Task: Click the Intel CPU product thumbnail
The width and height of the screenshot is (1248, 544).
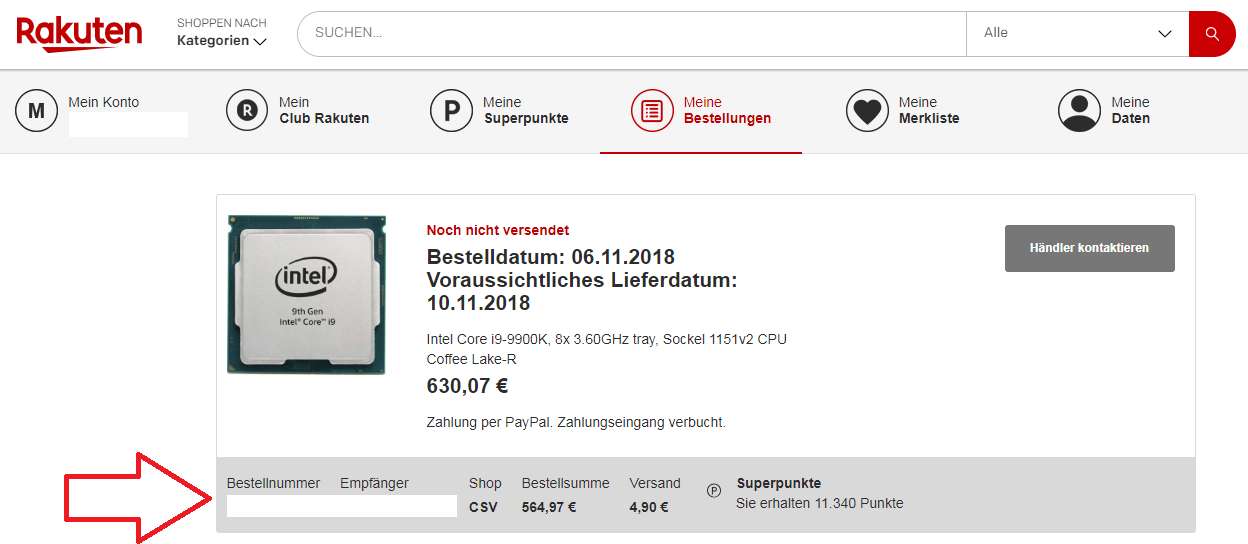Action: tap(306, 294)
